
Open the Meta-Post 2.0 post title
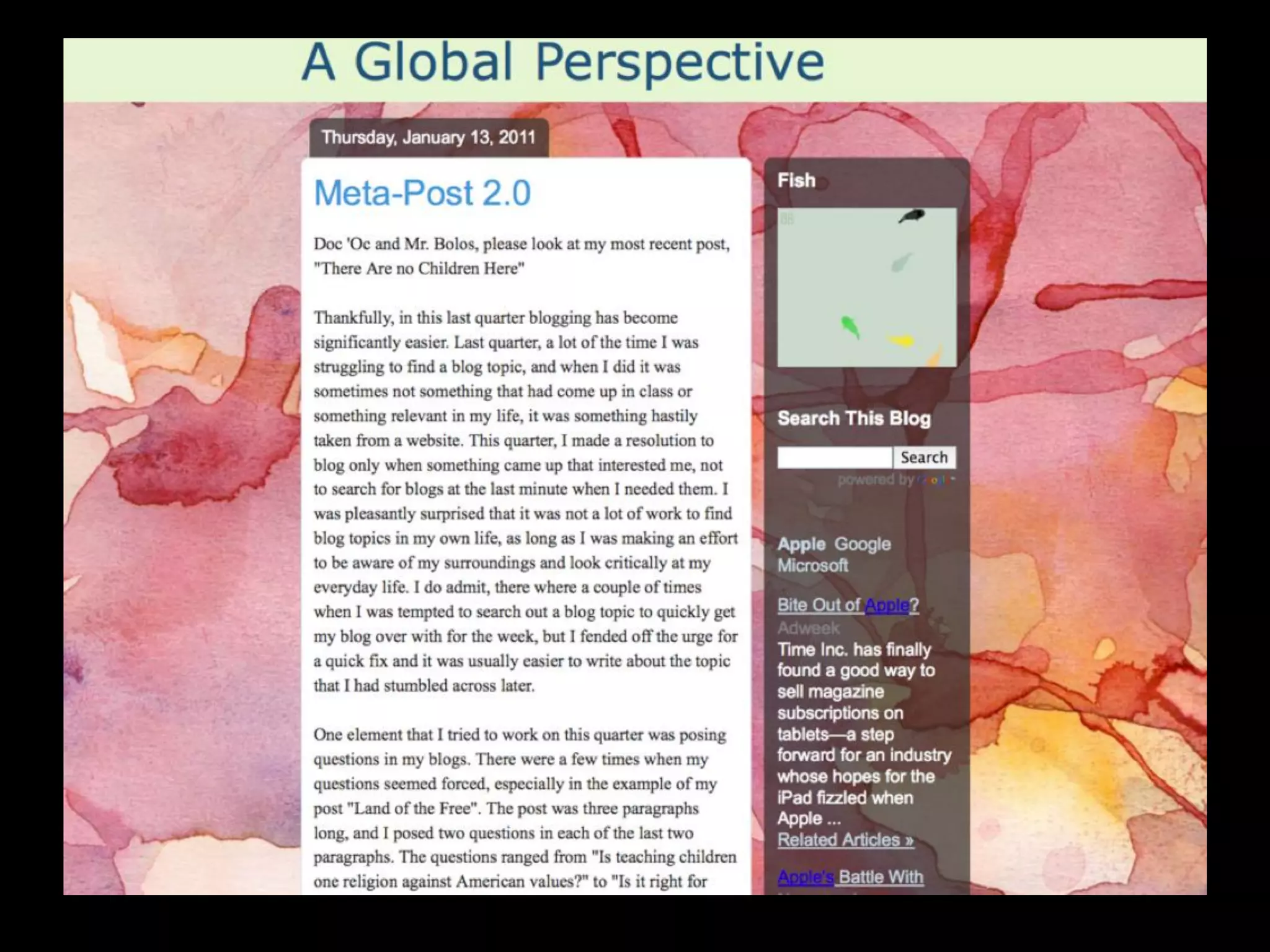[x=422, y=193]
